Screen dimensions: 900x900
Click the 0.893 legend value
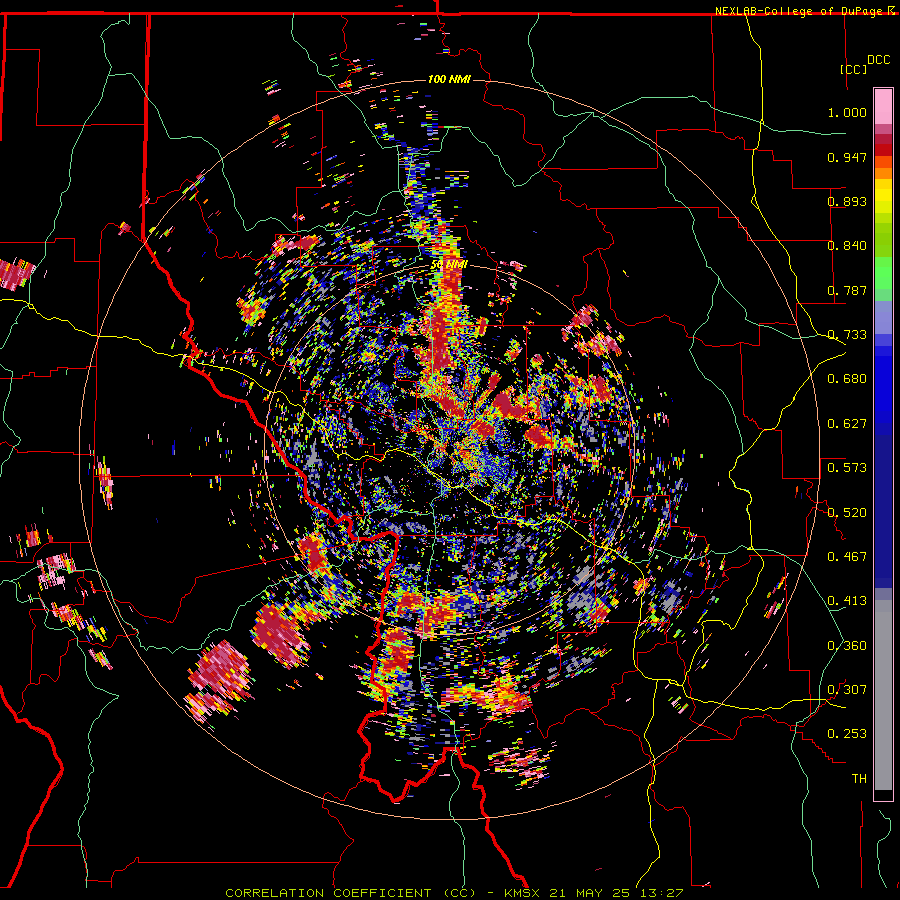[x=847, y=201]
